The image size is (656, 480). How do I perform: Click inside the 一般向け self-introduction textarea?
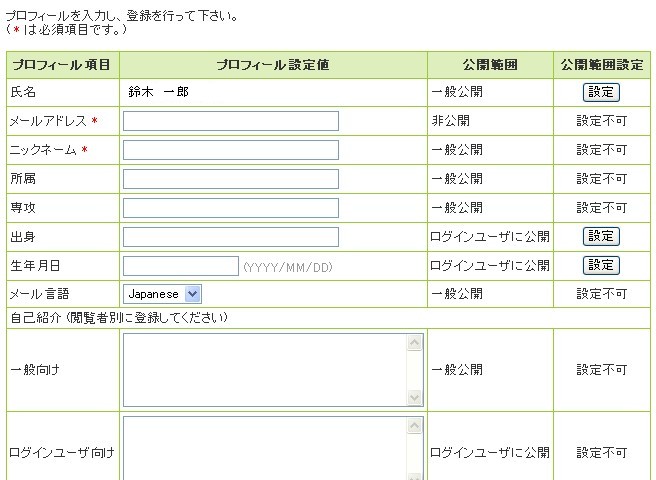pos(264,370)
